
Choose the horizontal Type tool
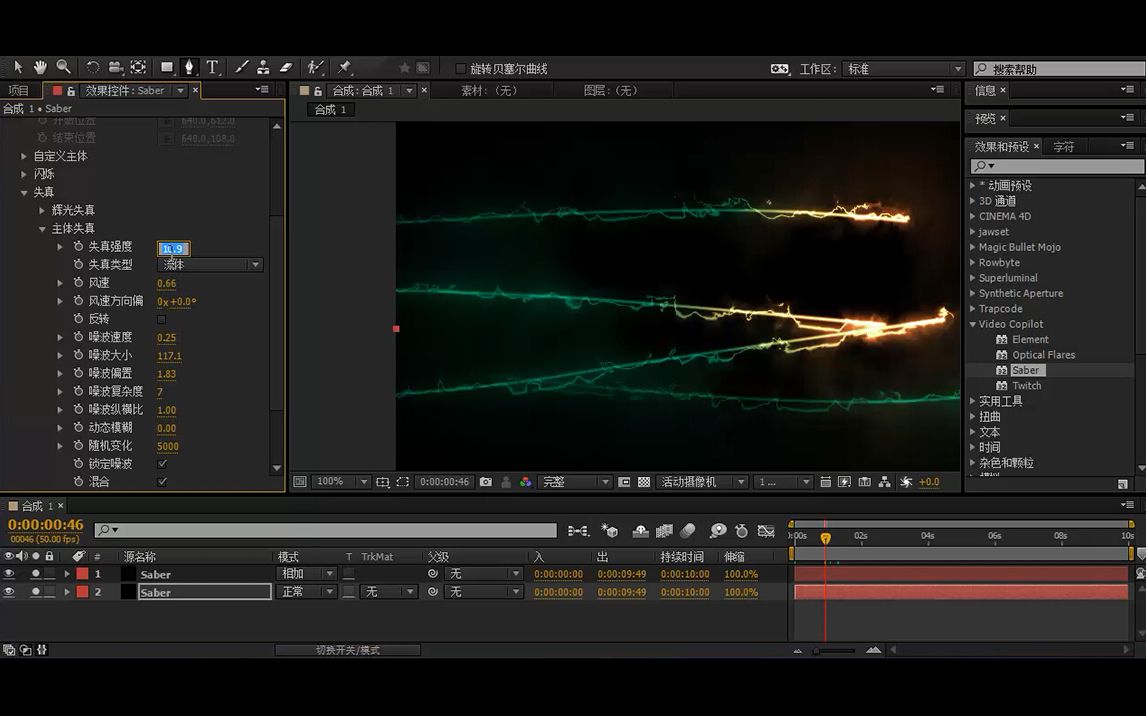coord(212,67)
